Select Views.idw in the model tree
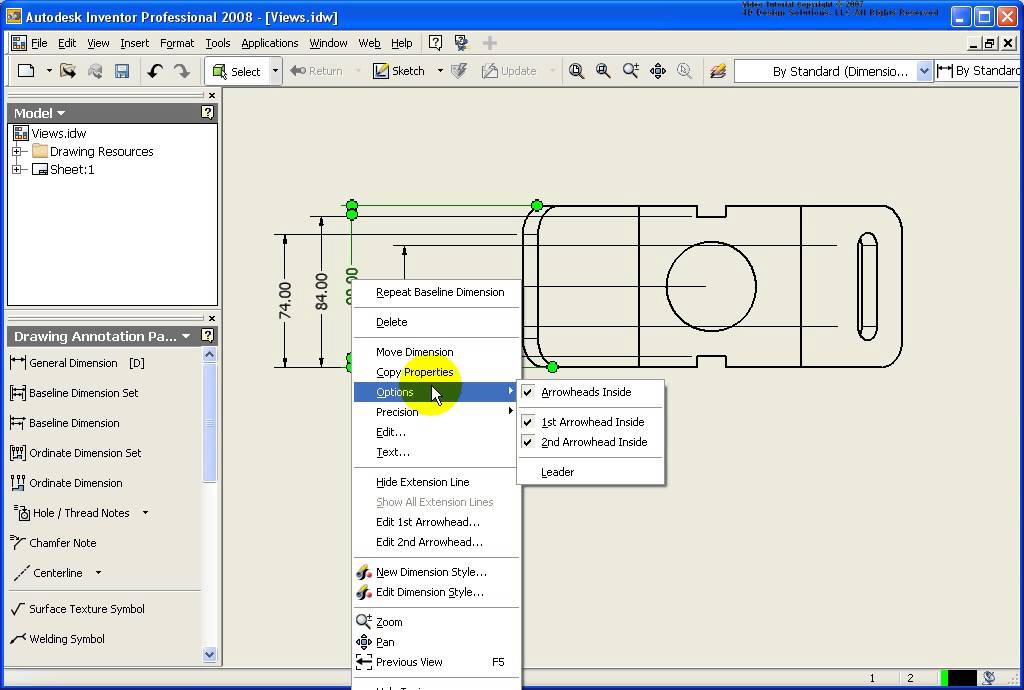 [x=50, y=133]
